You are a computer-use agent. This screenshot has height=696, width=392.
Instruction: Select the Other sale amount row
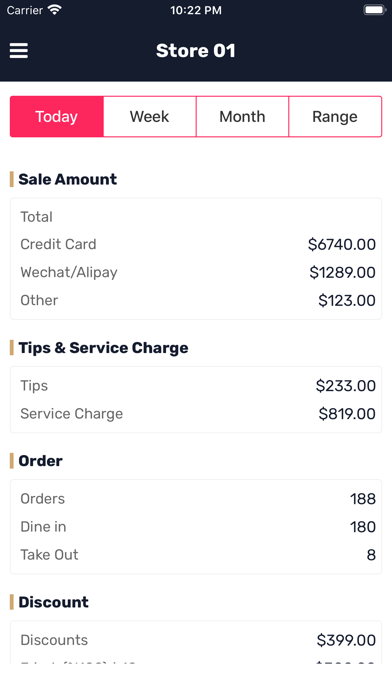196,300
